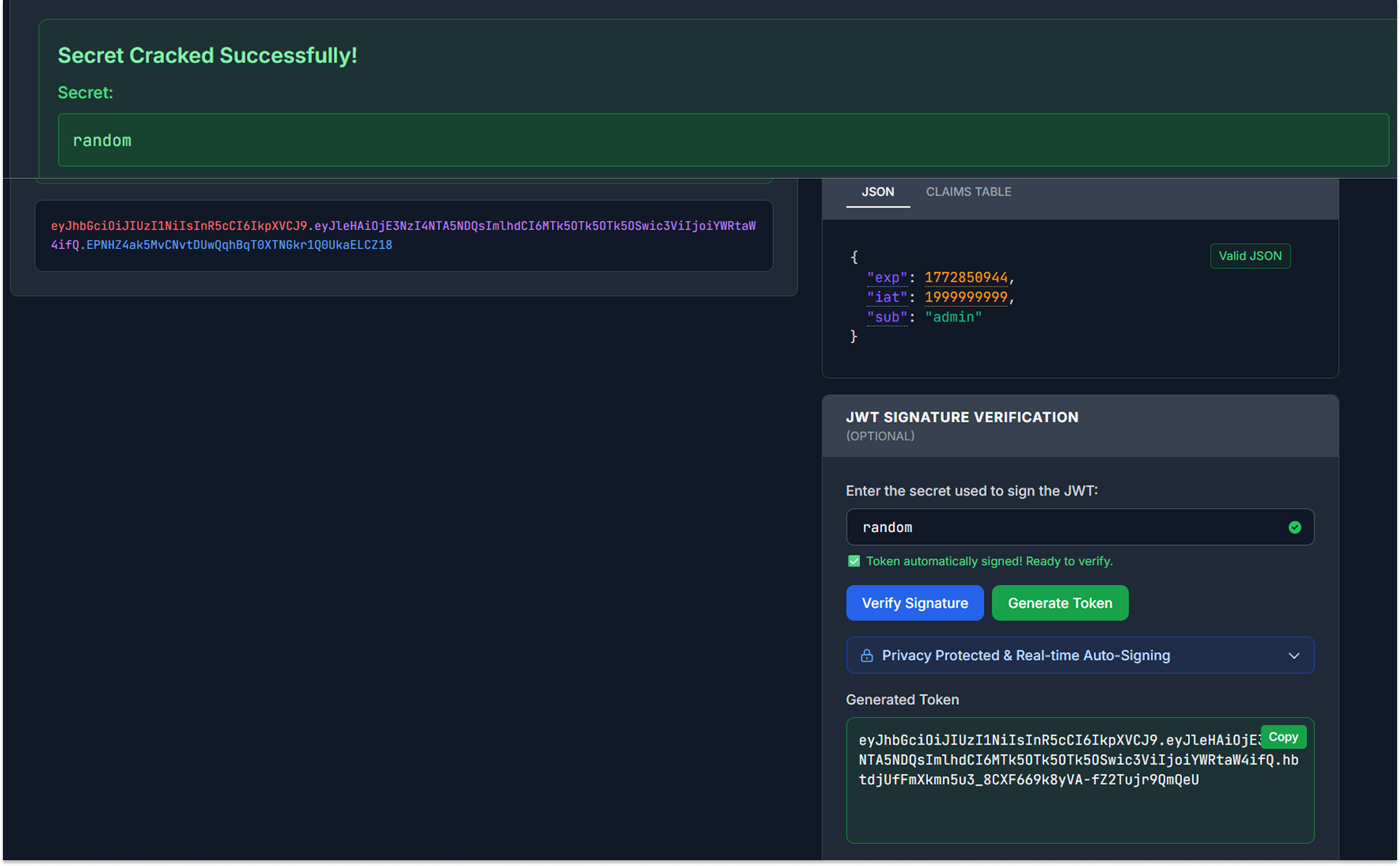This screenshot has width=1400, height=866.
Task: Click the exp value 1772850944 in JSON
Action: pyautogui.click(x=966, y=277)
